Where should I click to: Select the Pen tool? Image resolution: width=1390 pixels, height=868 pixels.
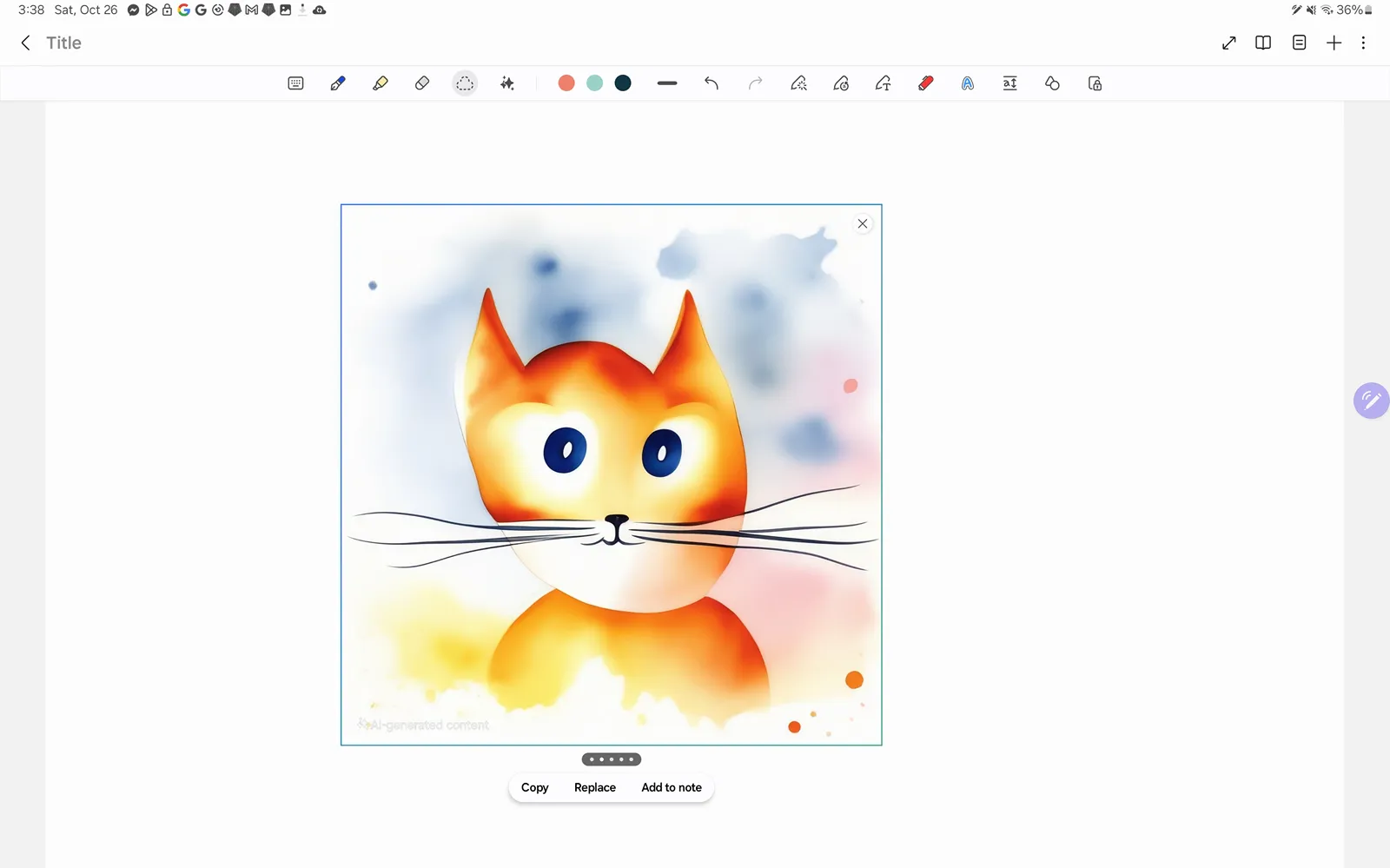pyautogui.click(x=338, y=83)
